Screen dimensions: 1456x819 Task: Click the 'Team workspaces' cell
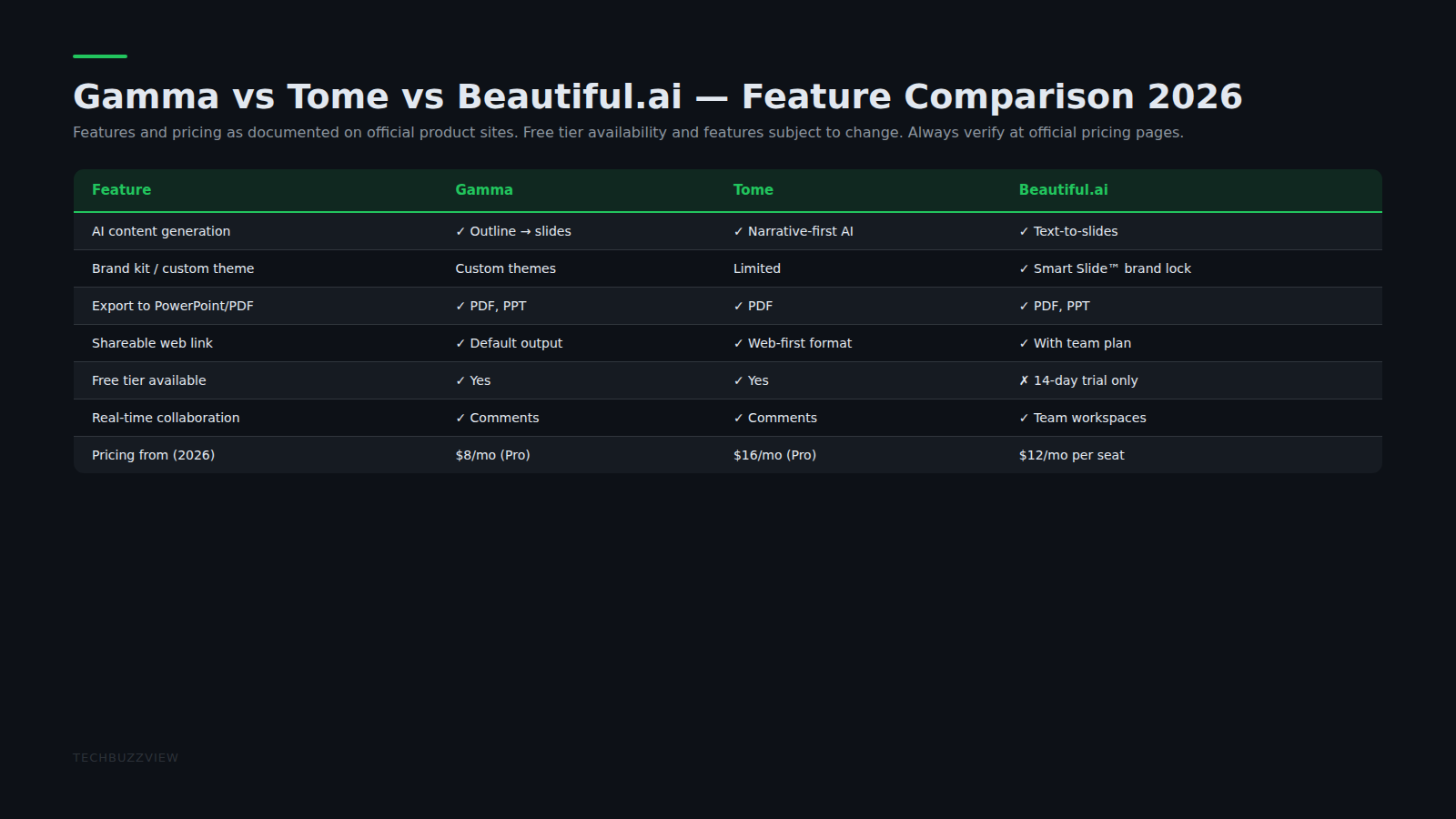(1083, 418)
